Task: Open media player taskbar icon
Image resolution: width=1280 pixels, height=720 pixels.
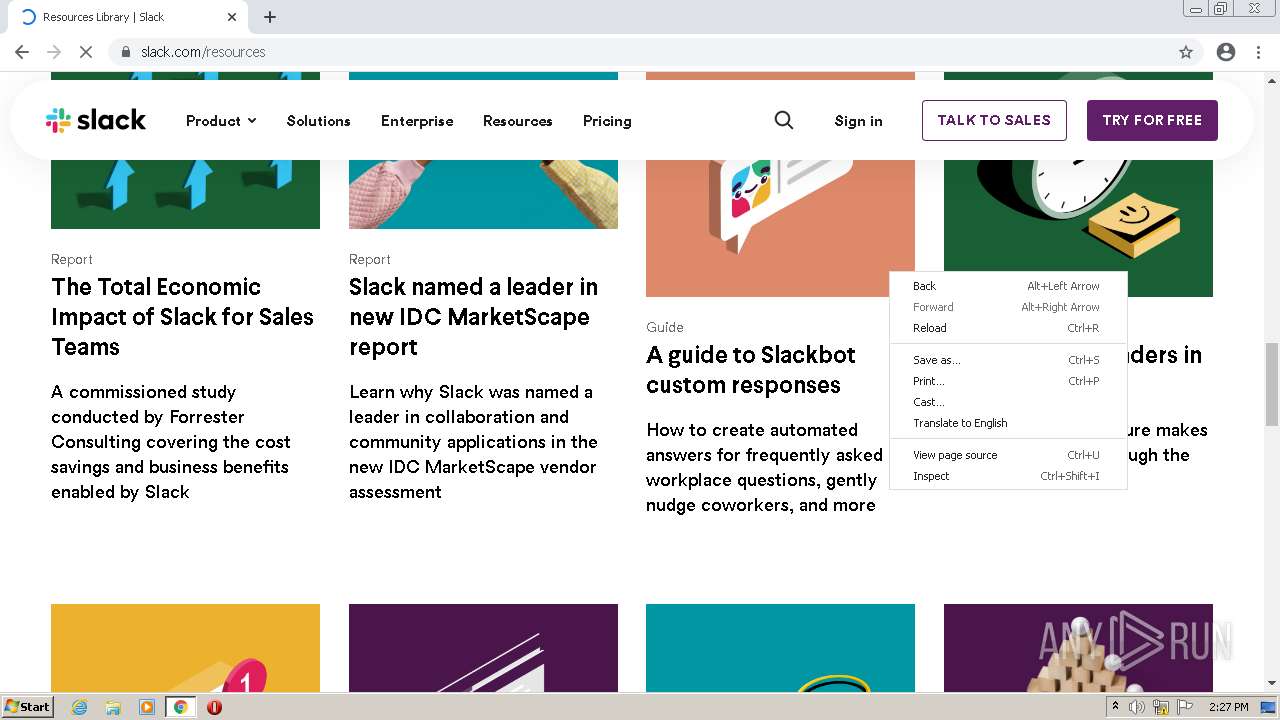Action: tap(147, 707)
